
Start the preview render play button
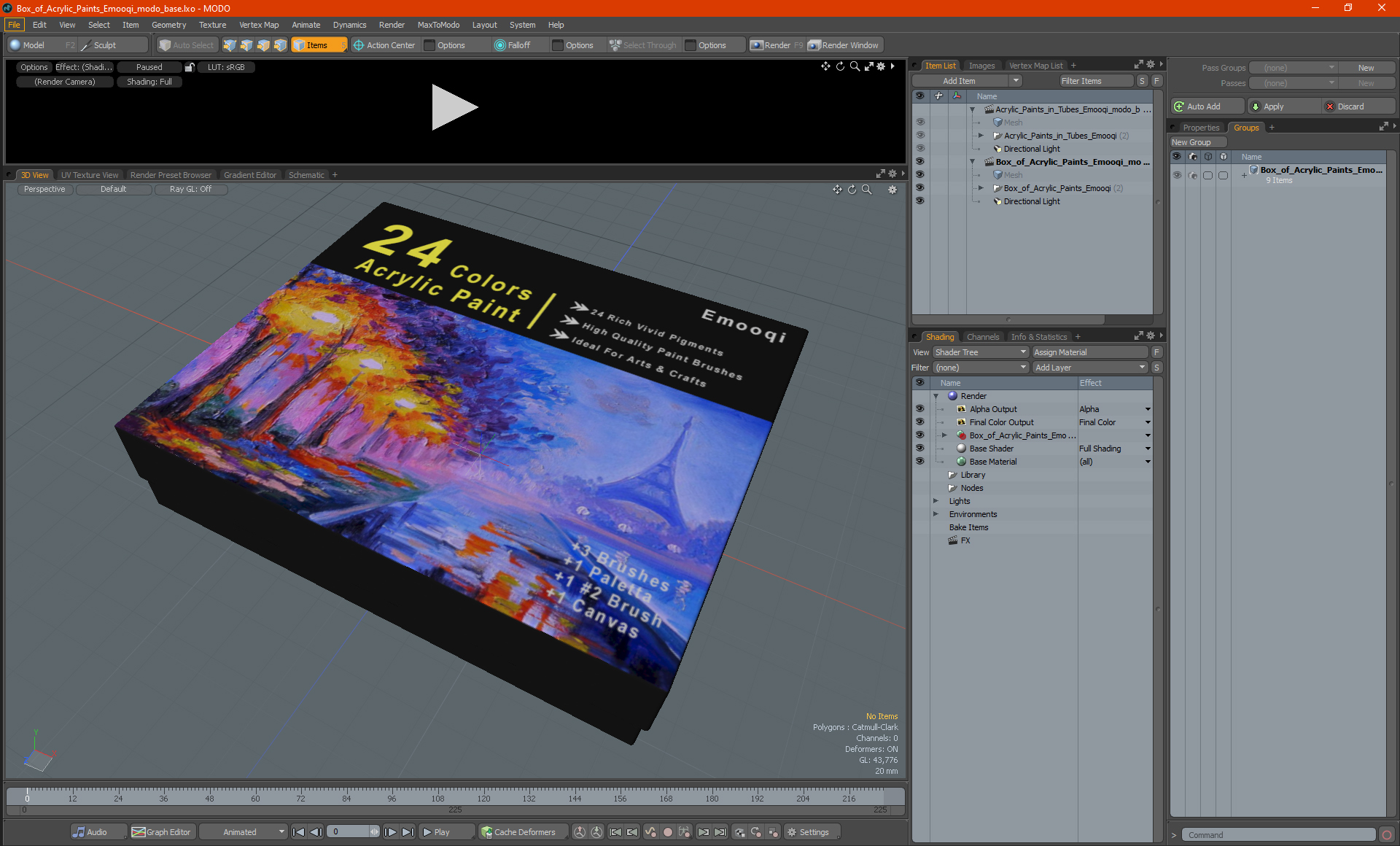[x=454, y=107]
